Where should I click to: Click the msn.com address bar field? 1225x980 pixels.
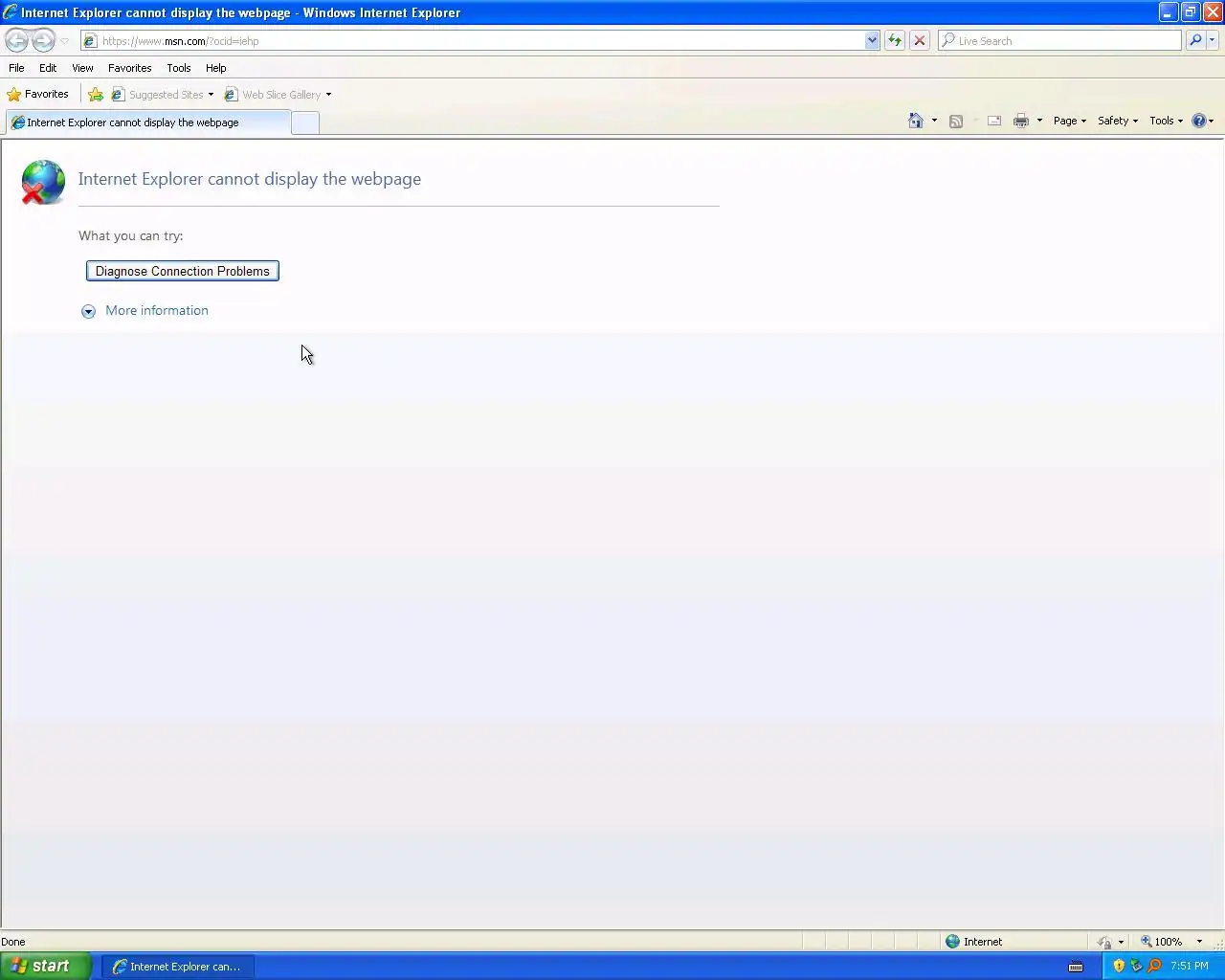(472, 41)
